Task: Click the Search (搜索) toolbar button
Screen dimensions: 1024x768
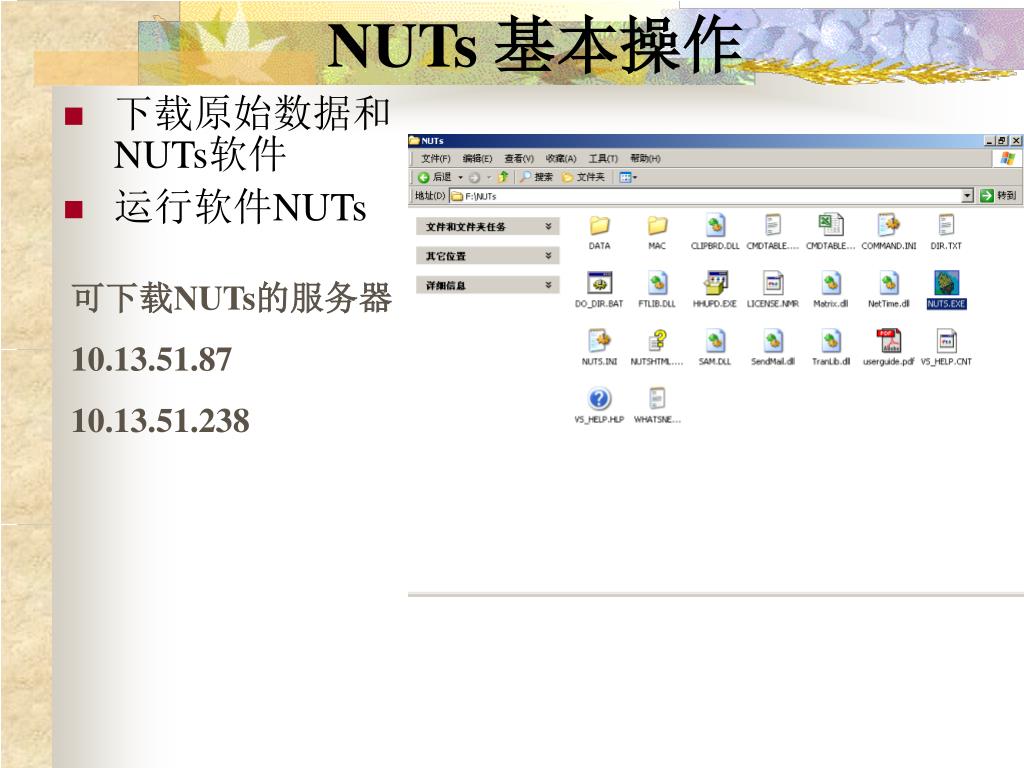Action: pos(537,177)
